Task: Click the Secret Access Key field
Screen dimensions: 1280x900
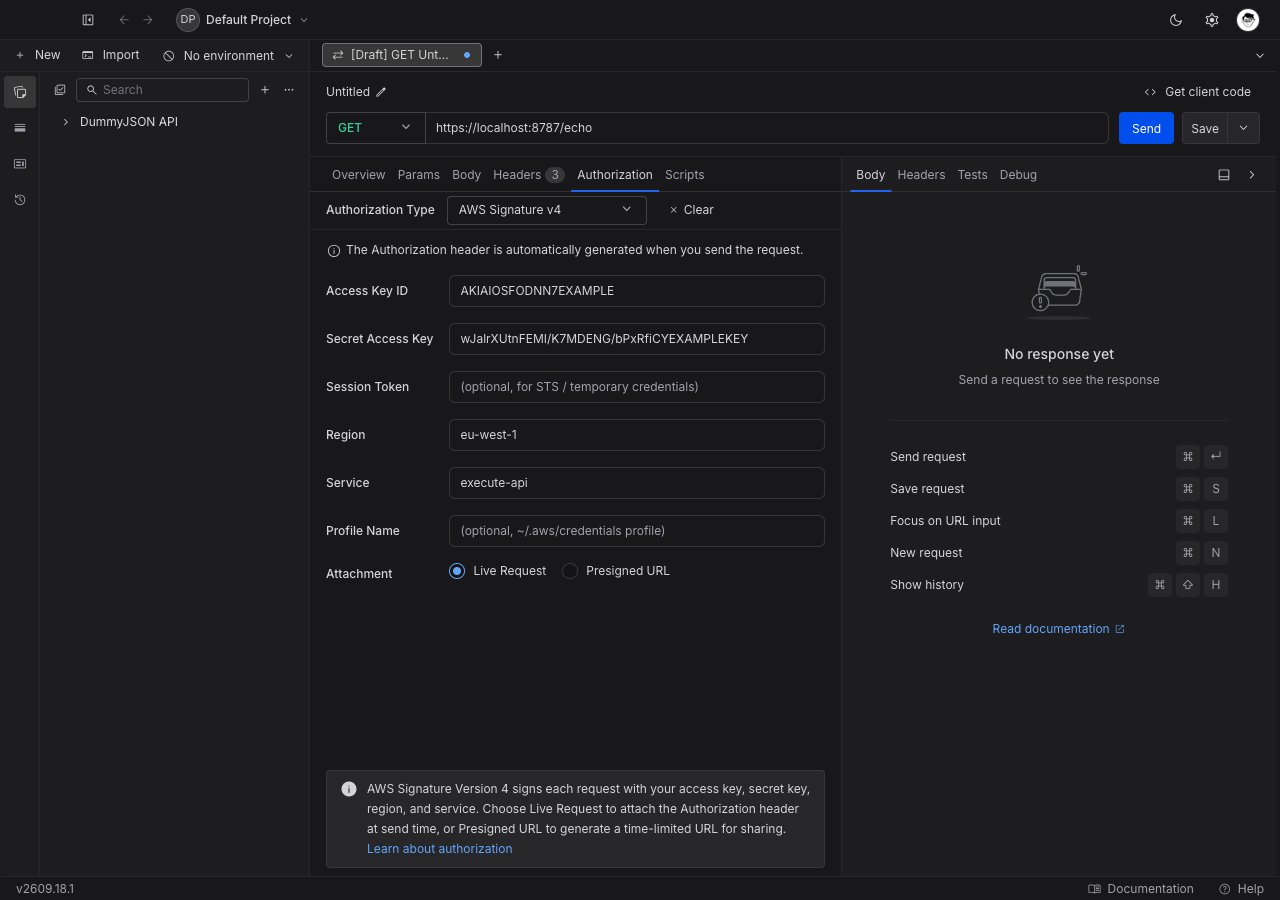Action: 637,339
